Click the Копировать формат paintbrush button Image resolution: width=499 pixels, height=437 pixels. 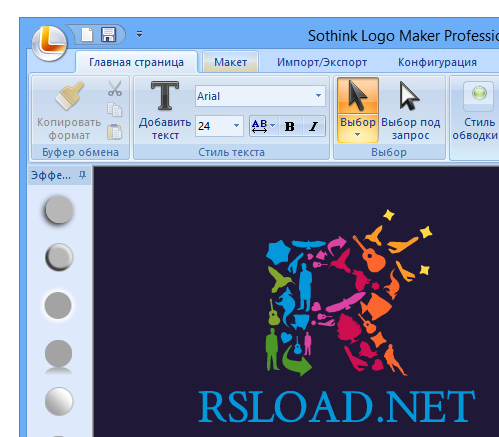pyautogui.click(x=69, y=111)
